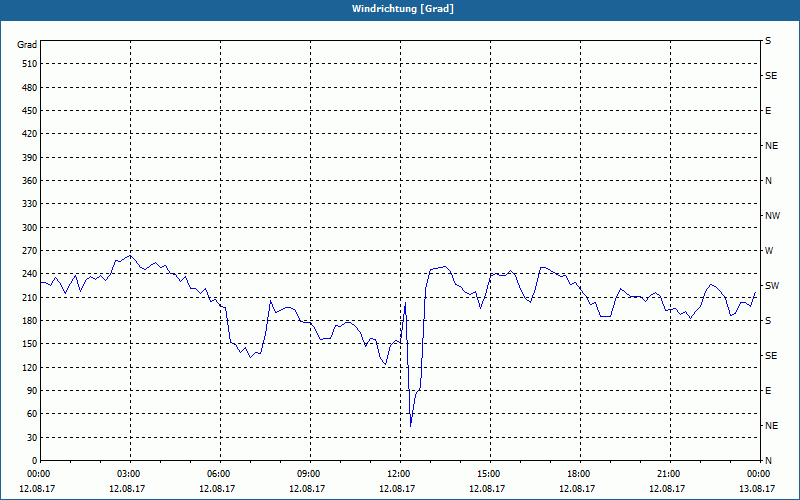The width and height of the screenshot is (800, 500).
Task: Select the Grad unit label on the y-axis
Action: tap(27, 45)
